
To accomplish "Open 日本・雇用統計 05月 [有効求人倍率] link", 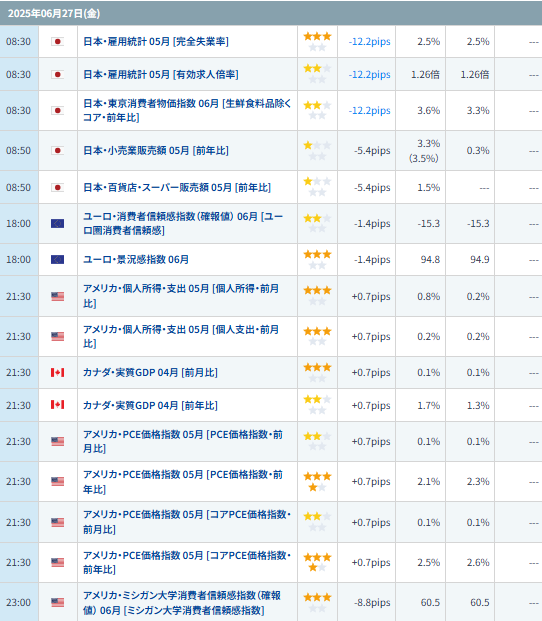I will [161, 74].
